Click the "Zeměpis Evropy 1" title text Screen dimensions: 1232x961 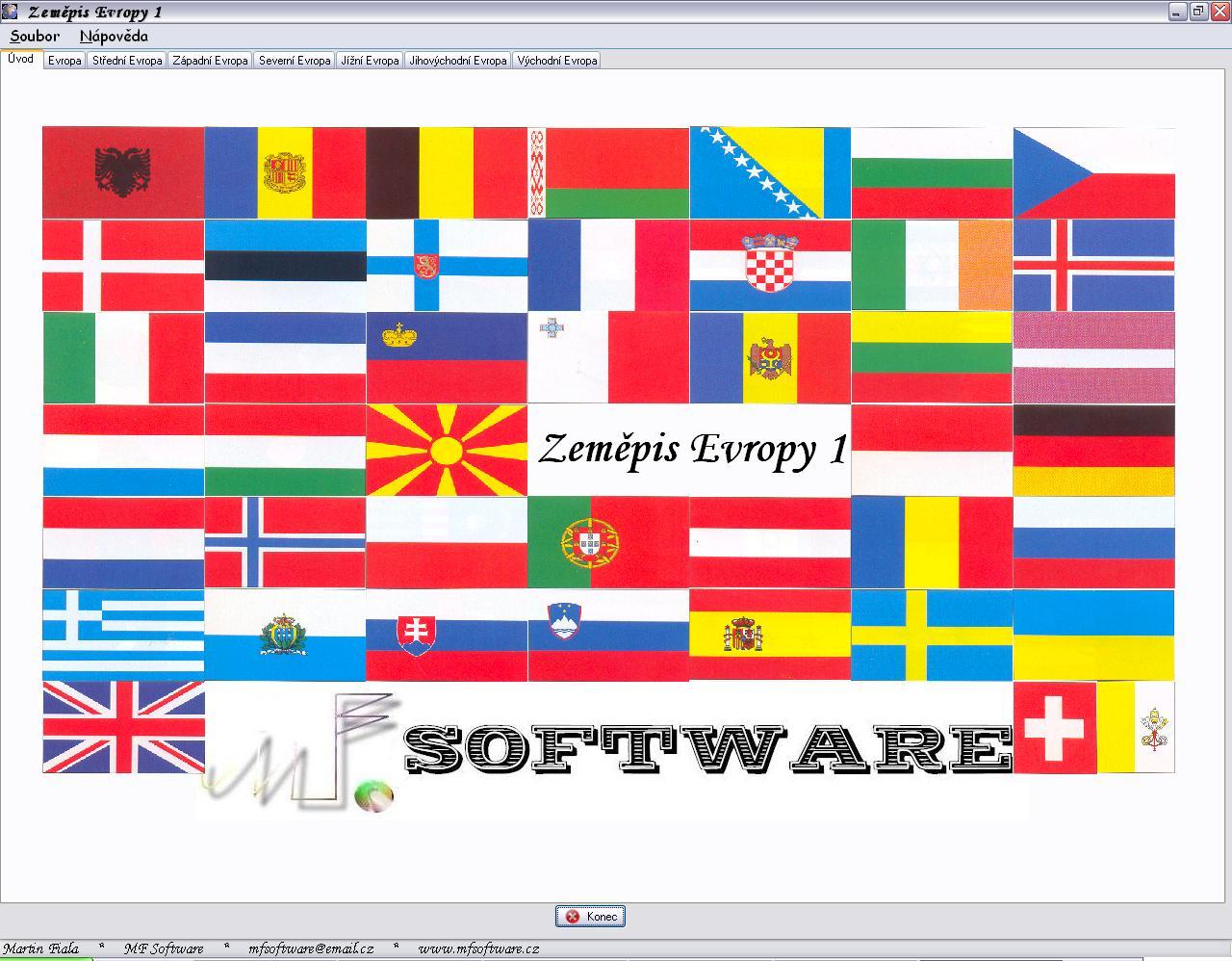point(693,450)
